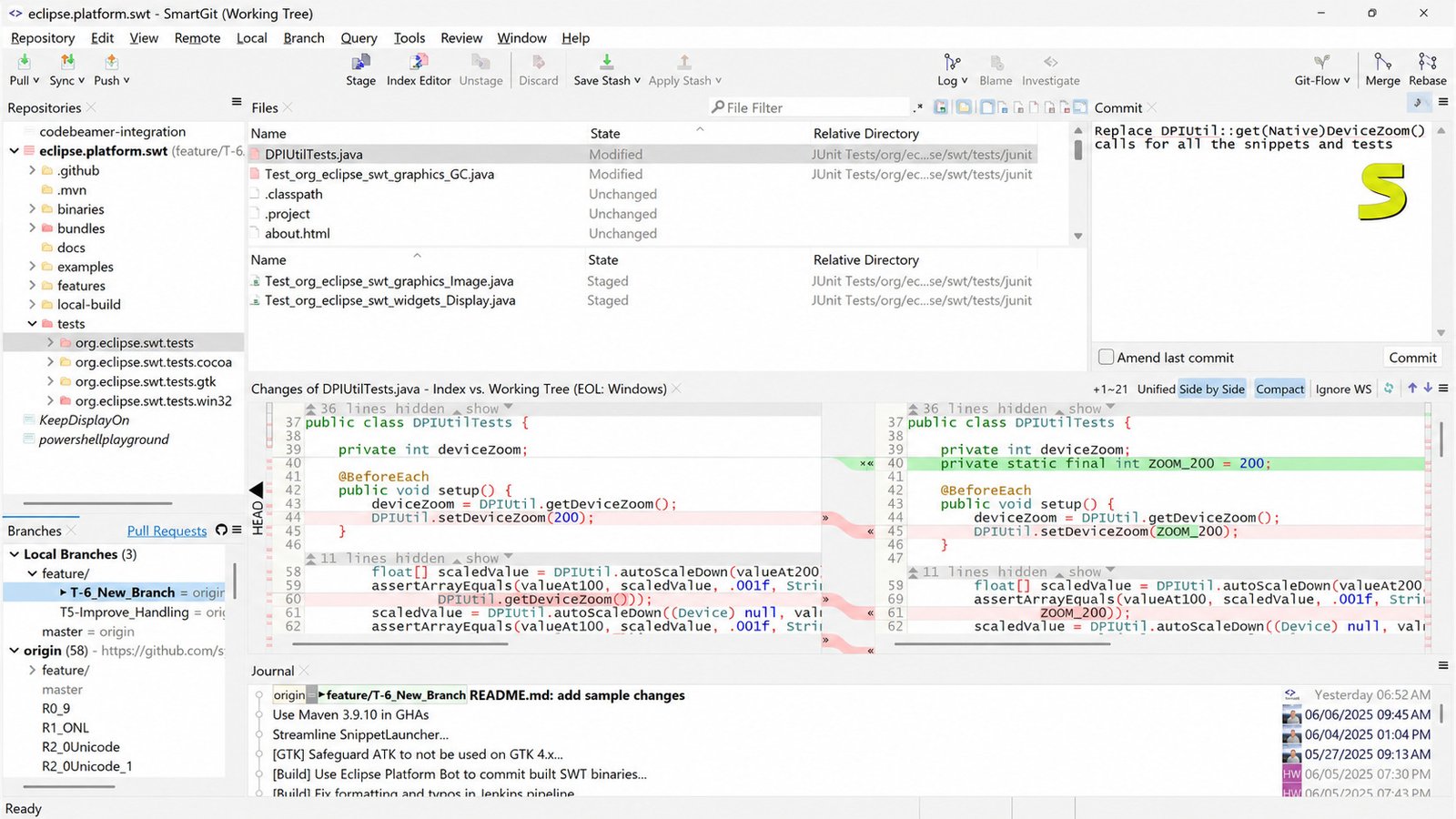Open the Branch menu
The height and width of the screenshot is (819, 1456).
304,38
